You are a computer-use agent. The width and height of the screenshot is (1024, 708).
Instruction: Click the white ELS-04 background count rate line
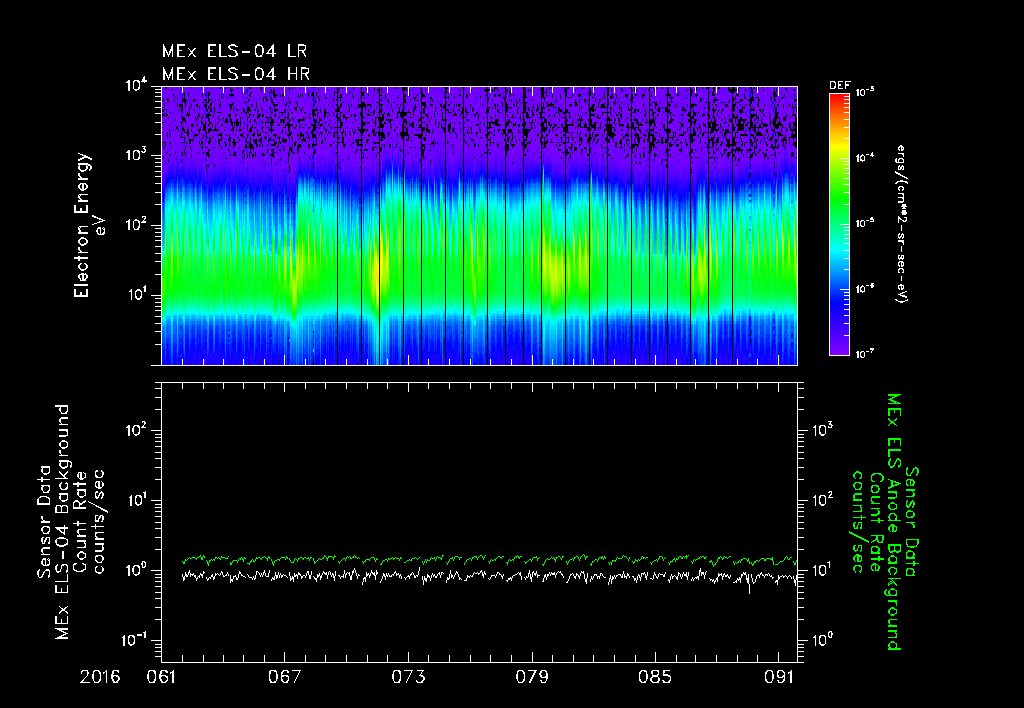(489, 577)
